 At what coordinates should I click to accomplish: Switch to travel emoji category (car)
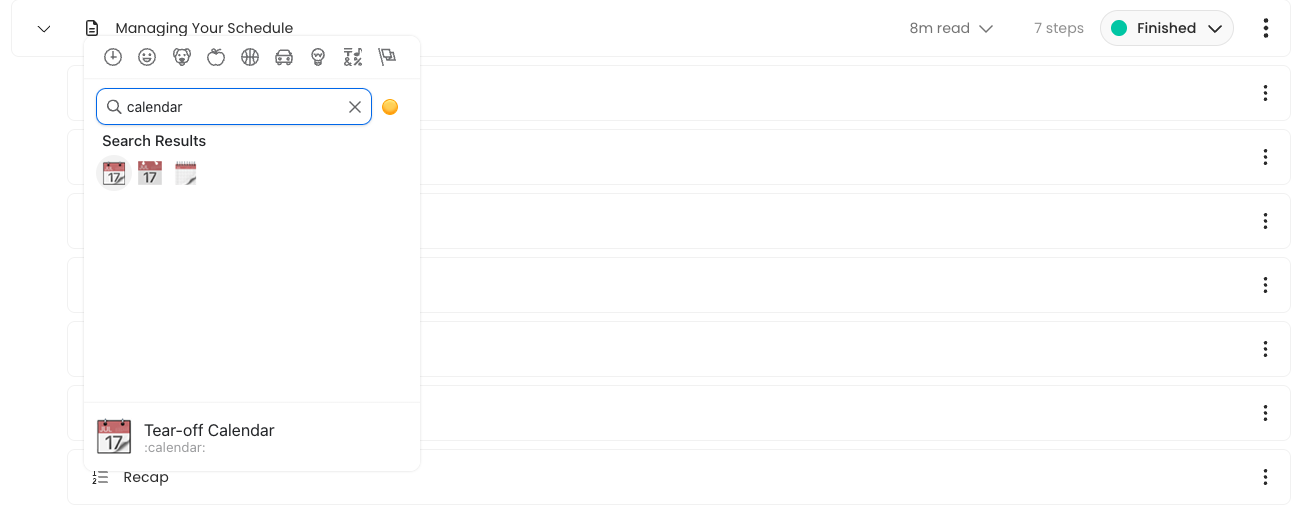(284, 58)
